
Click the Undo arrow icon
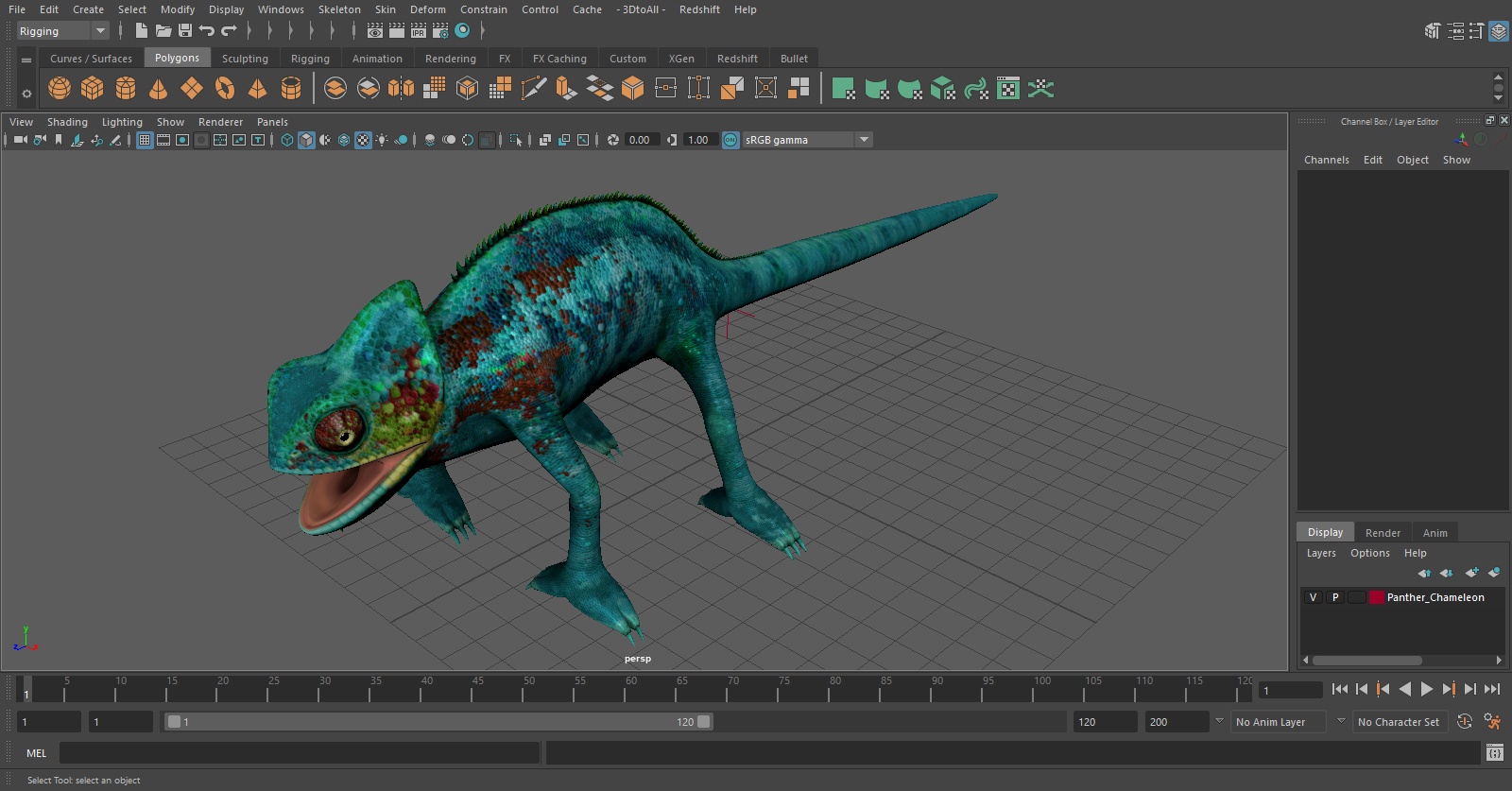[x=207, y=31]
